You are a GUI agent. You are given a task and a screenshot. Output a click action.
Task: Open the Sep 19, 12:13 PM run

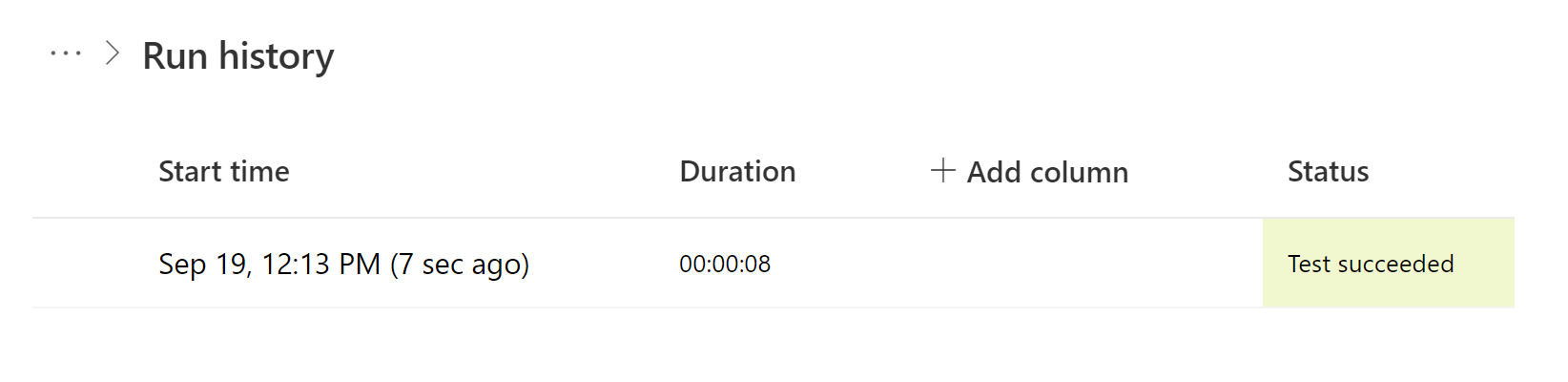(x=343, y=264)
